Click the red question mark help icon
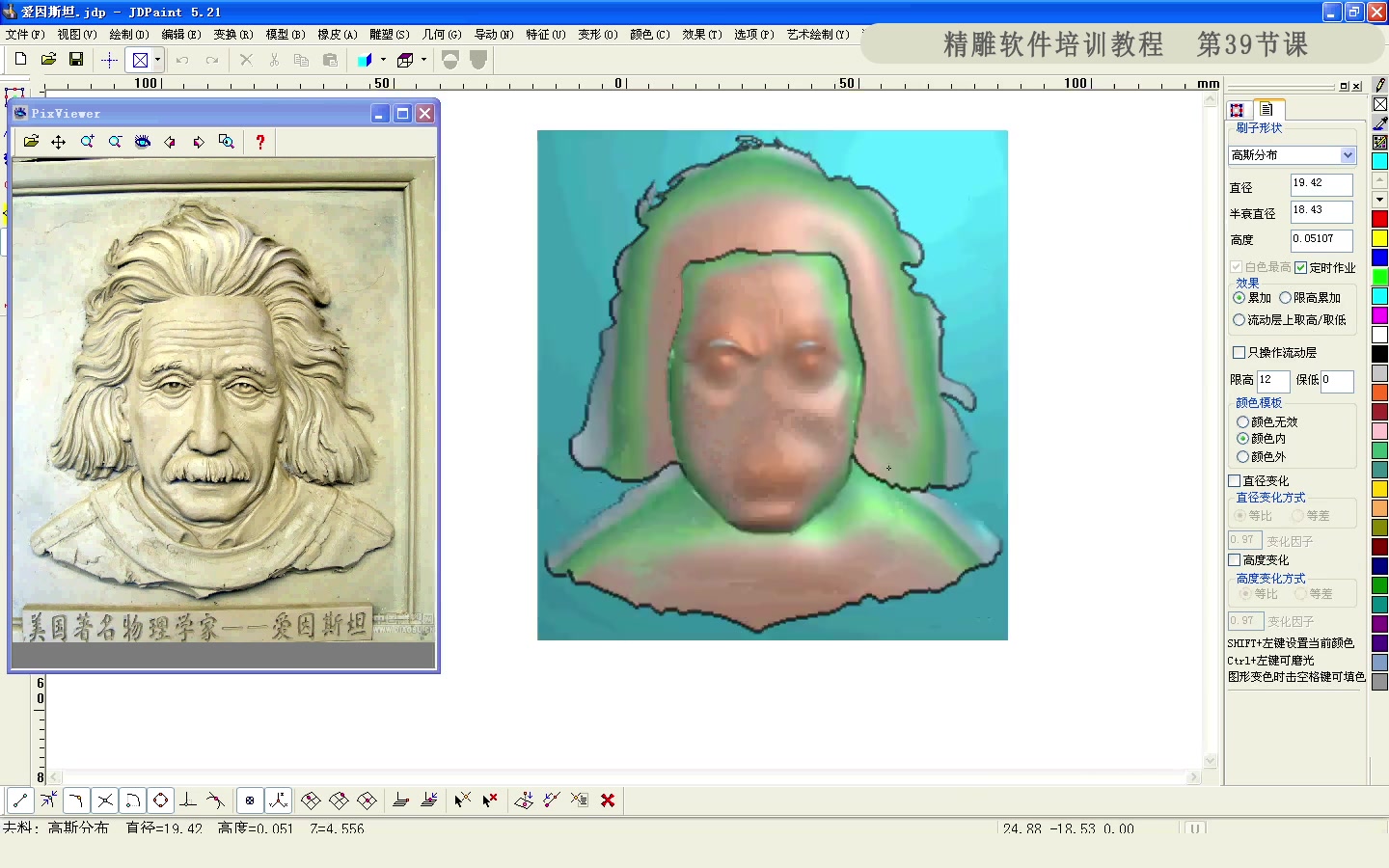Viewport: 1389px width, 868px height. tap(260, 142)
